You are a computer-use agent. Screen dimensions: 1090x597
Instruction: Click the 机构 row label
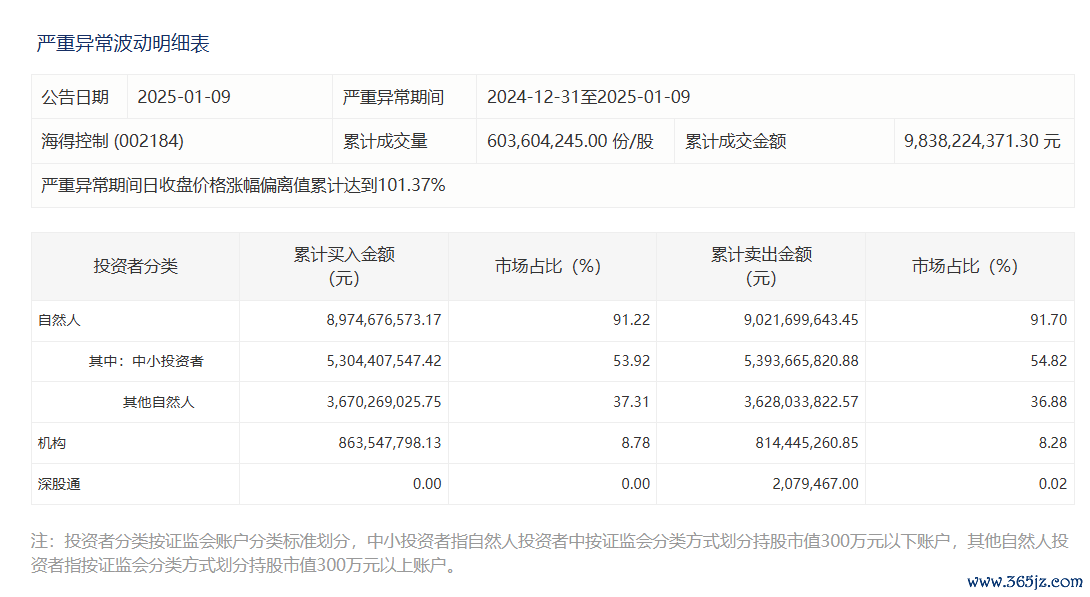click(52, 443)
